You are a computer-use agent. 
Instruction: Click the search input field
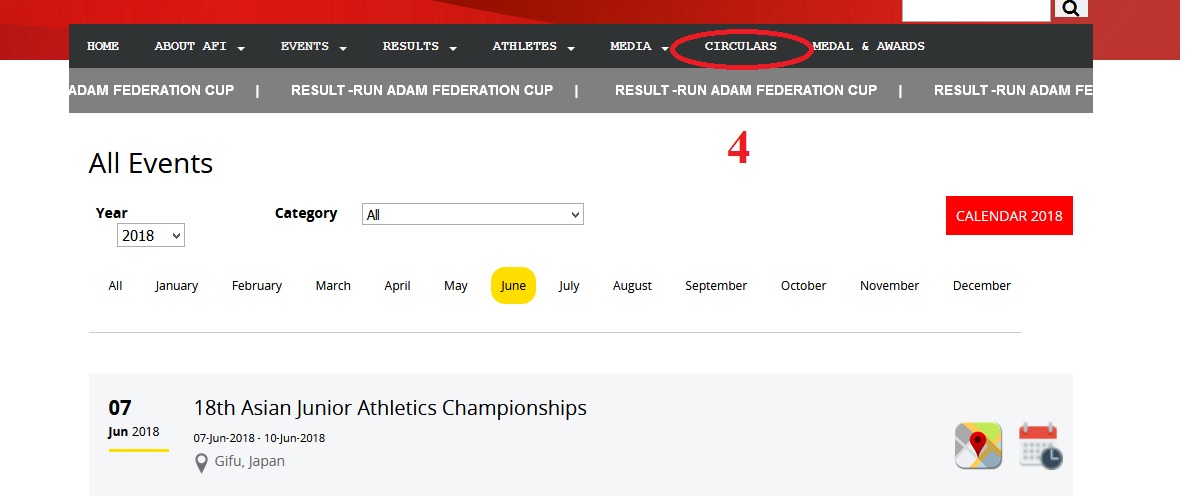tap(976, 9)
